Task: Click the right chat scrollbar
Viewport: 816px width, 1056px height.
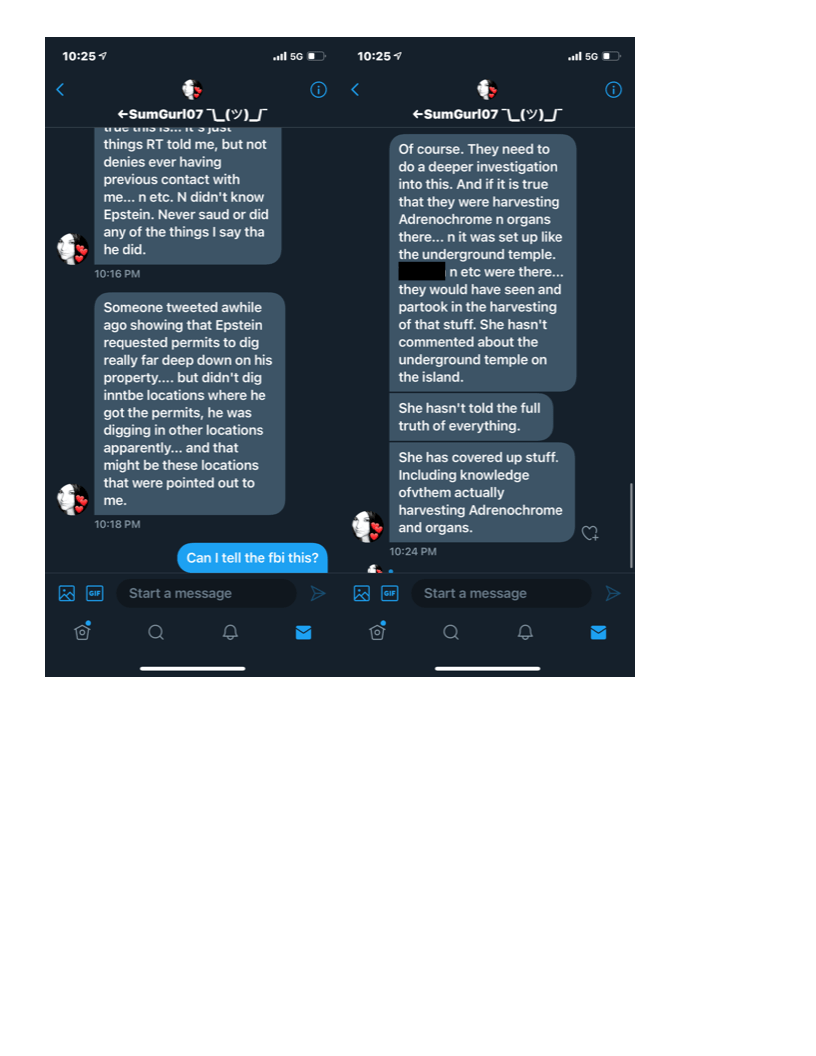Action: 631,525
